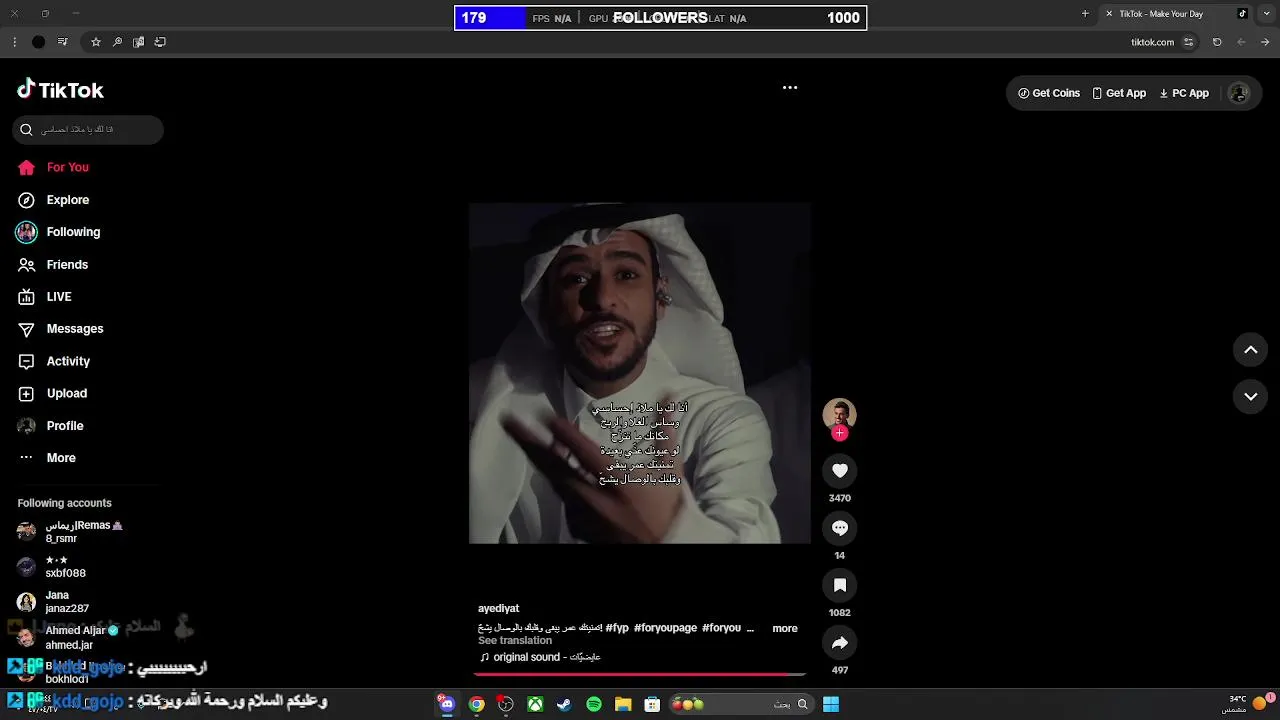Open the video's three-dot options menu
Image resolution: width=1280 pixels, height=720 pixels.
point(790,88)
